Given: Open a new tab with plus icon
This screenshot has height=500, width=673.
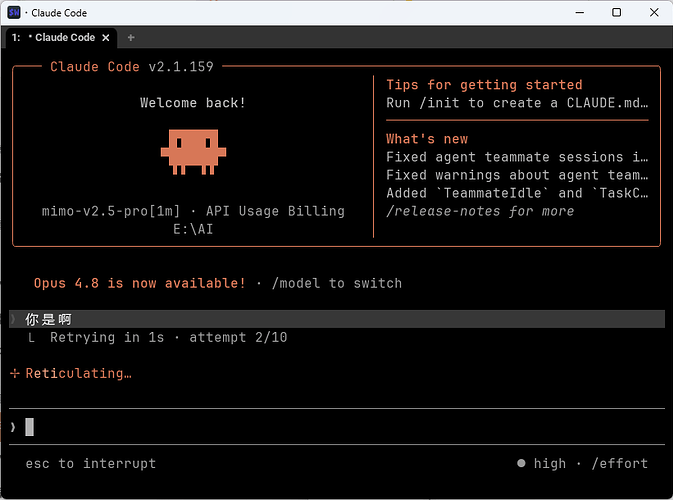Looking at the screenshot, I should click(x=131, y=38).
